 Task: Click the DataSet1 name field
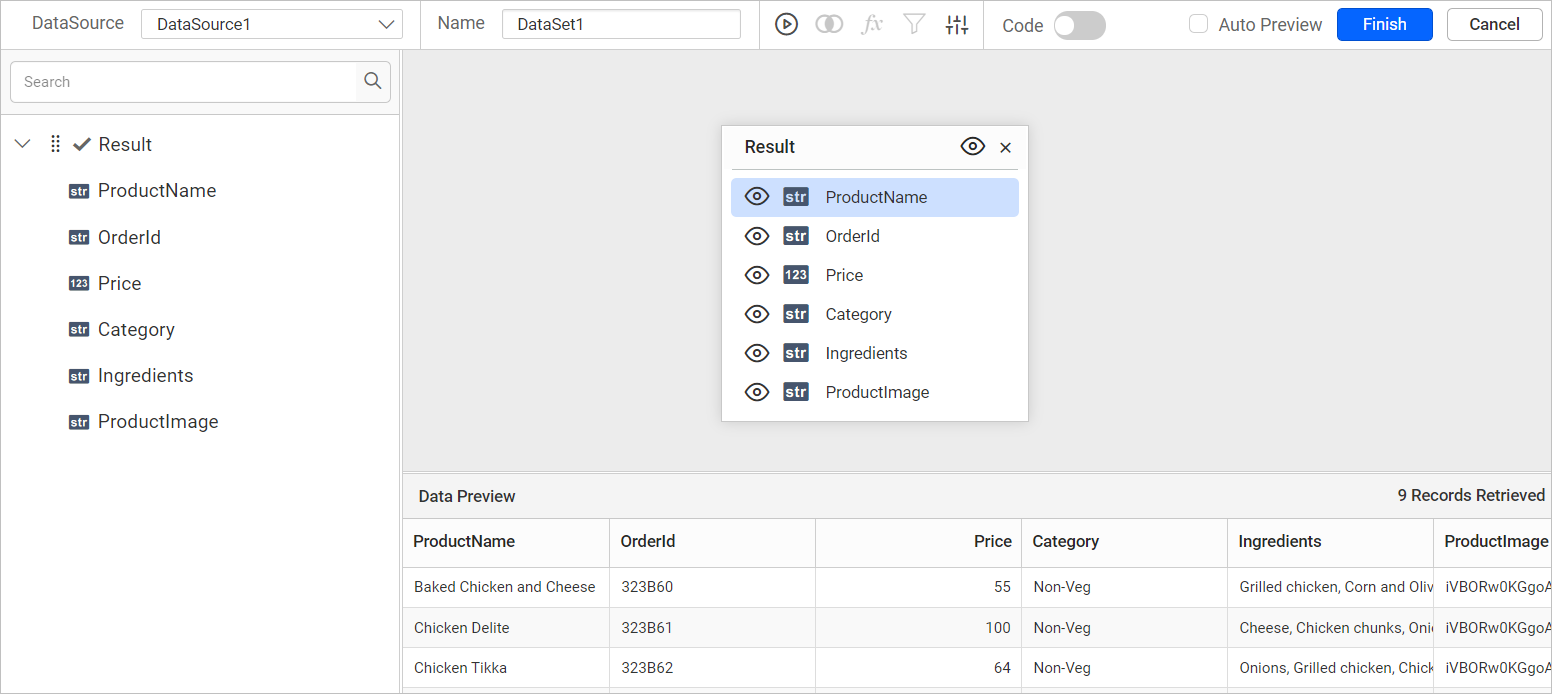point(621,24)
